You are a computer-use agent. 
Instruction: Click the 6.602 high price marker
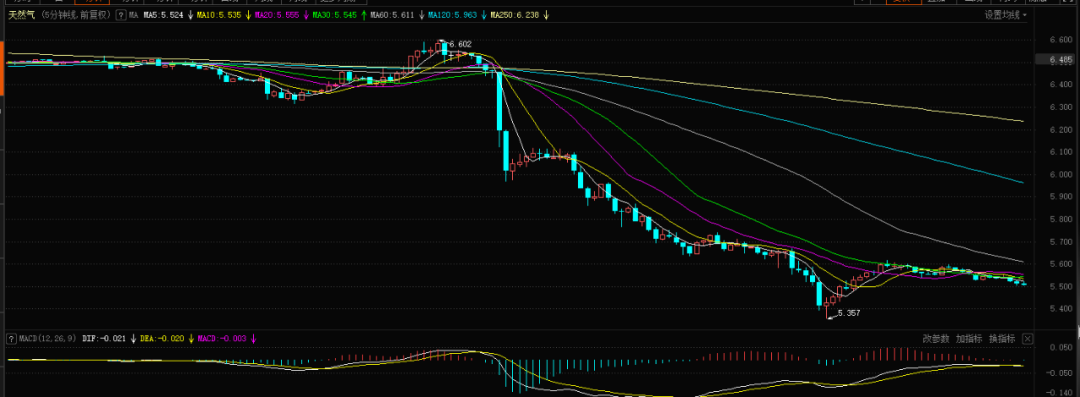pos(459,43)
